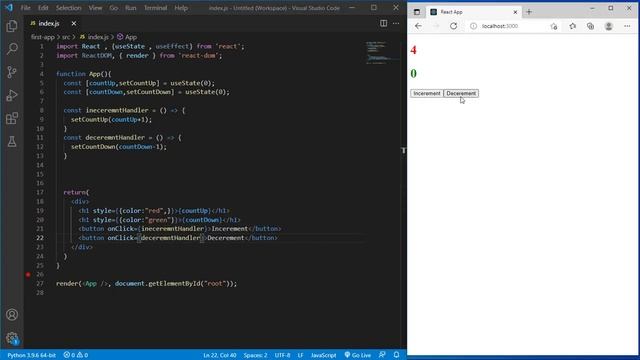Screen dimensions: 640x360
Task: Open the Testing flask view
Action: coord(12,142)
